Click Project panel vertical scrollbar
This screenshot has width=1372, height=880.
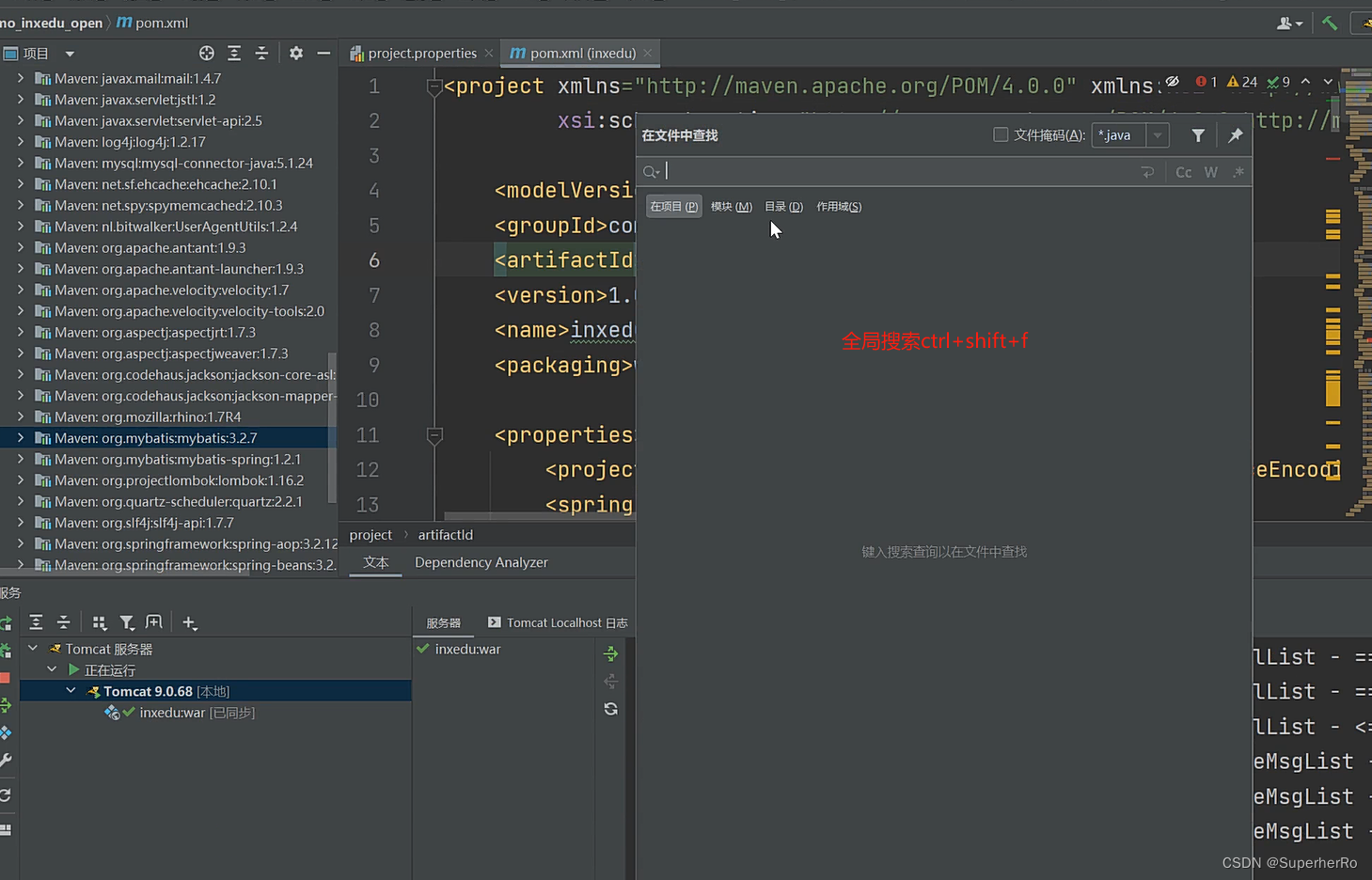[x=331, y=428]
